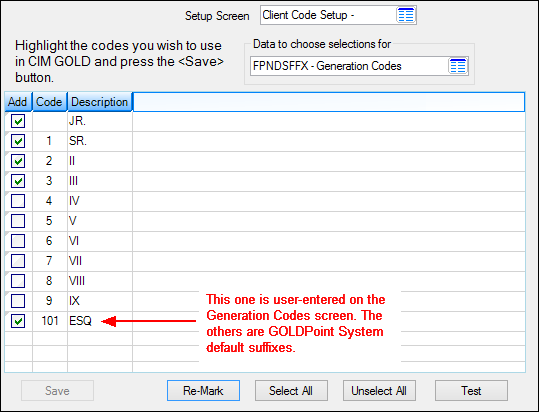Select the code 101 cell
The height and width of the screenshot is (412, 539).
[50, 321]
